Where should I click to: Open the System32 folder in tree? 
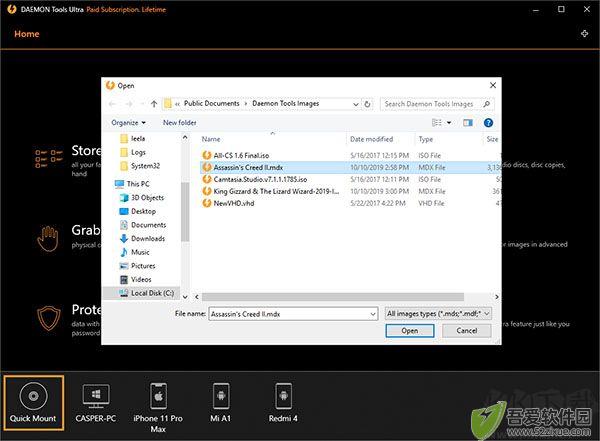click(145, 166)
